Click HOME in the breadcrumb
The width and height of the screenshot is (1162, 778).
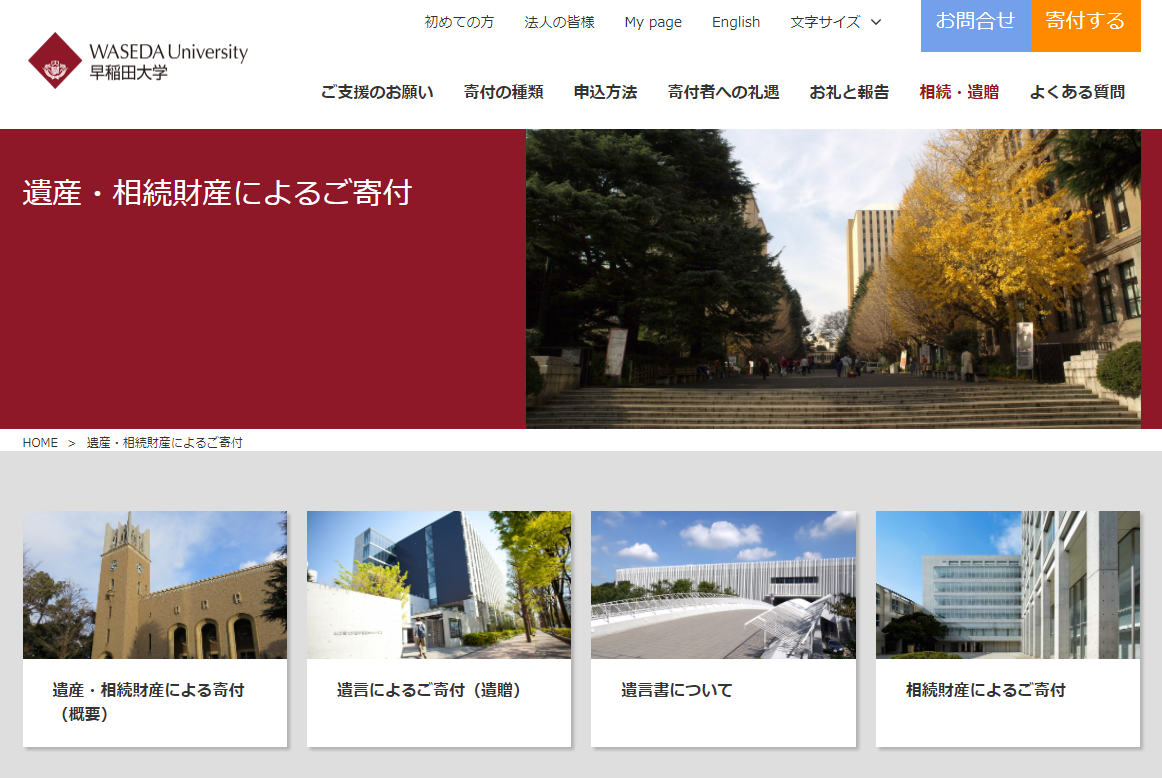coord(40,442)
